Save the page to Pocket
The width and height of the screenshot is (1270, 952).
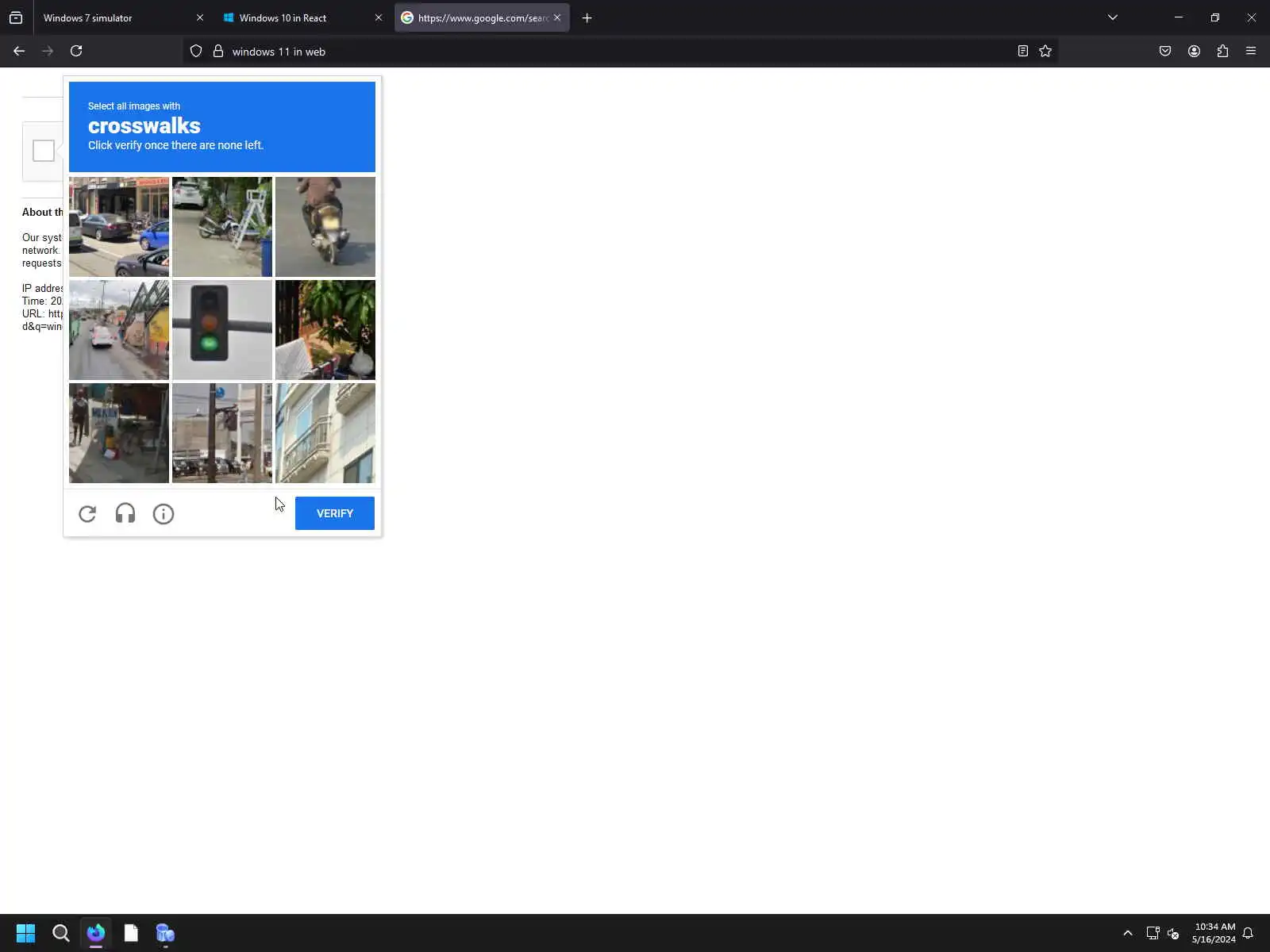click(x=1165, y=52)
